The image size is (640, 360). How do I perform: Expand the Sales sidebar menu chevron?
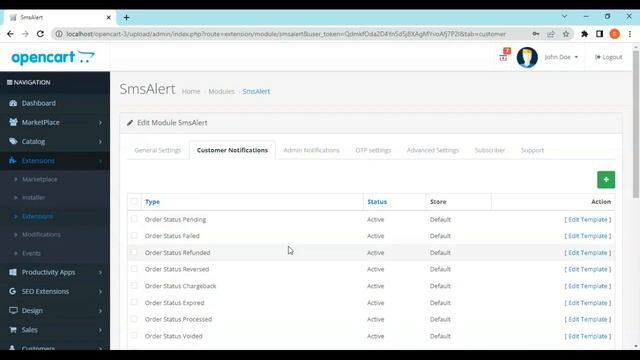tap(100, 330)
